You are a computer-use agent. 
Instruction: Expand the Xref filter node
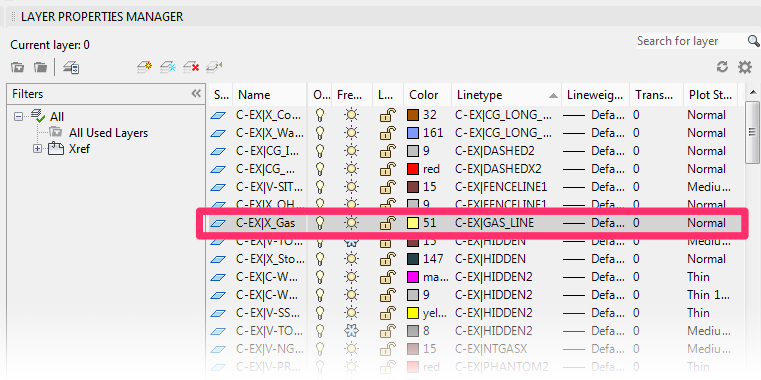(x=38, y=149)
